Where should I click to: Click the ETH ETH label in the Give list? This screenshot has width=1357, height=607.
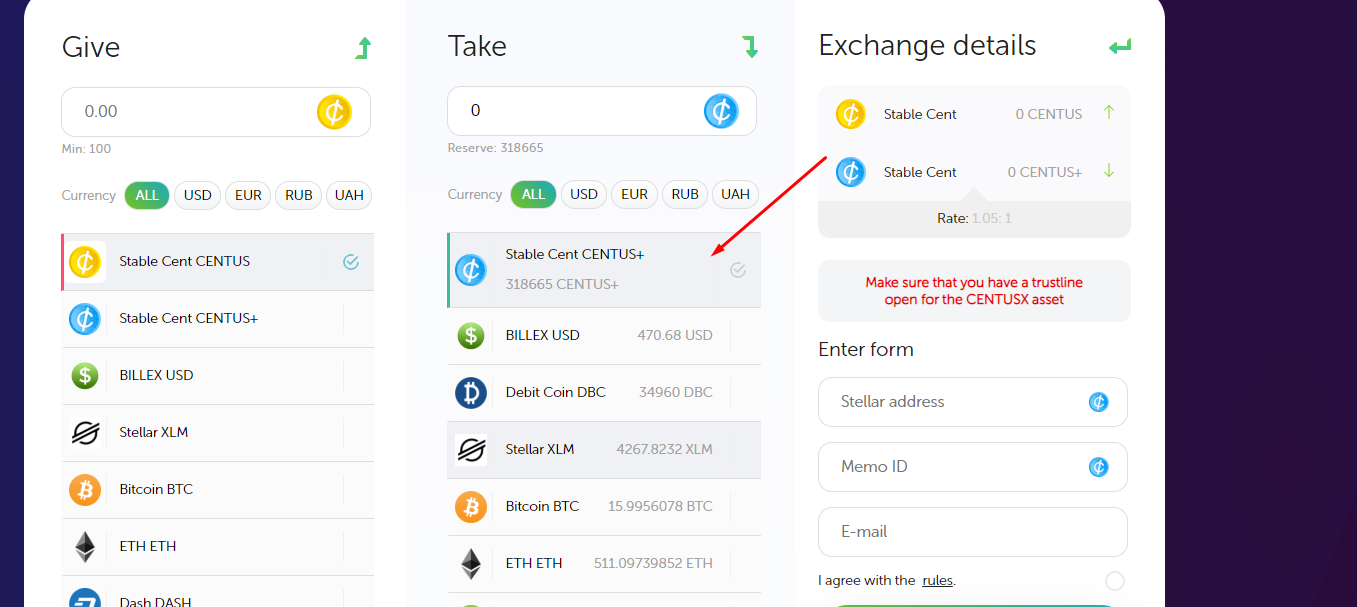click(147, 546)
